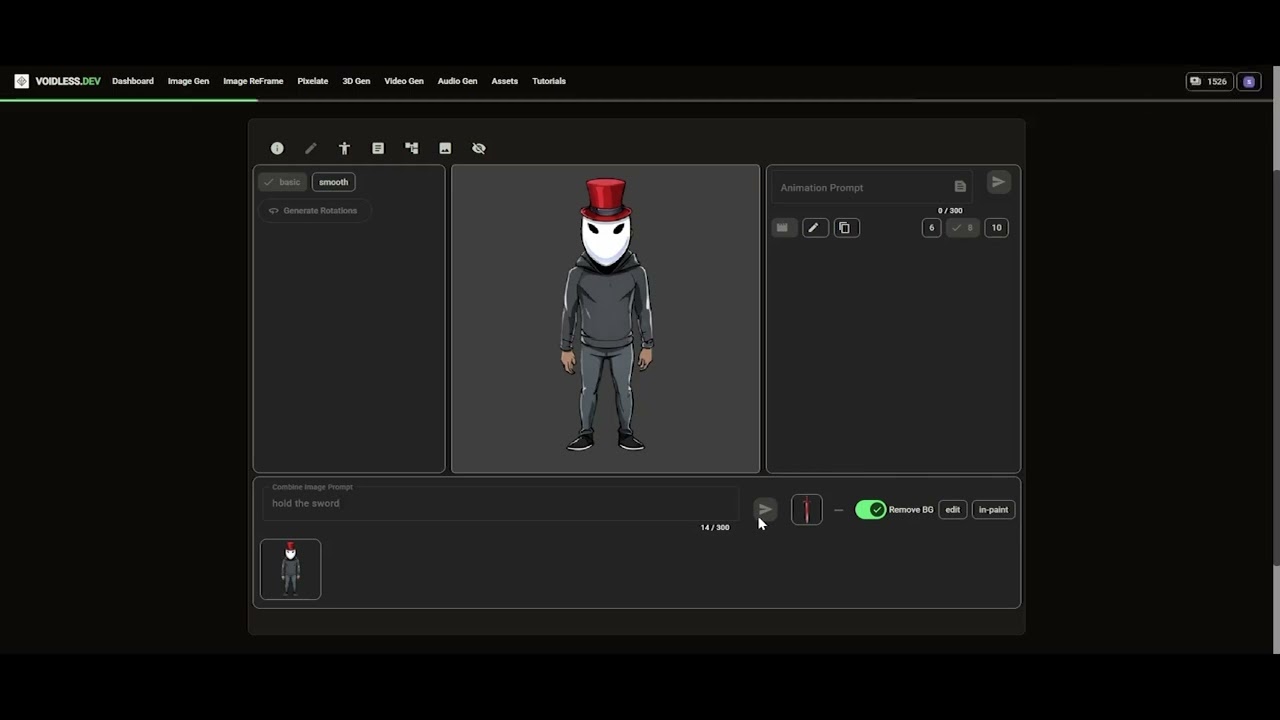Click the VOIDLESS.DEV brand link

[x=68, y=81]
